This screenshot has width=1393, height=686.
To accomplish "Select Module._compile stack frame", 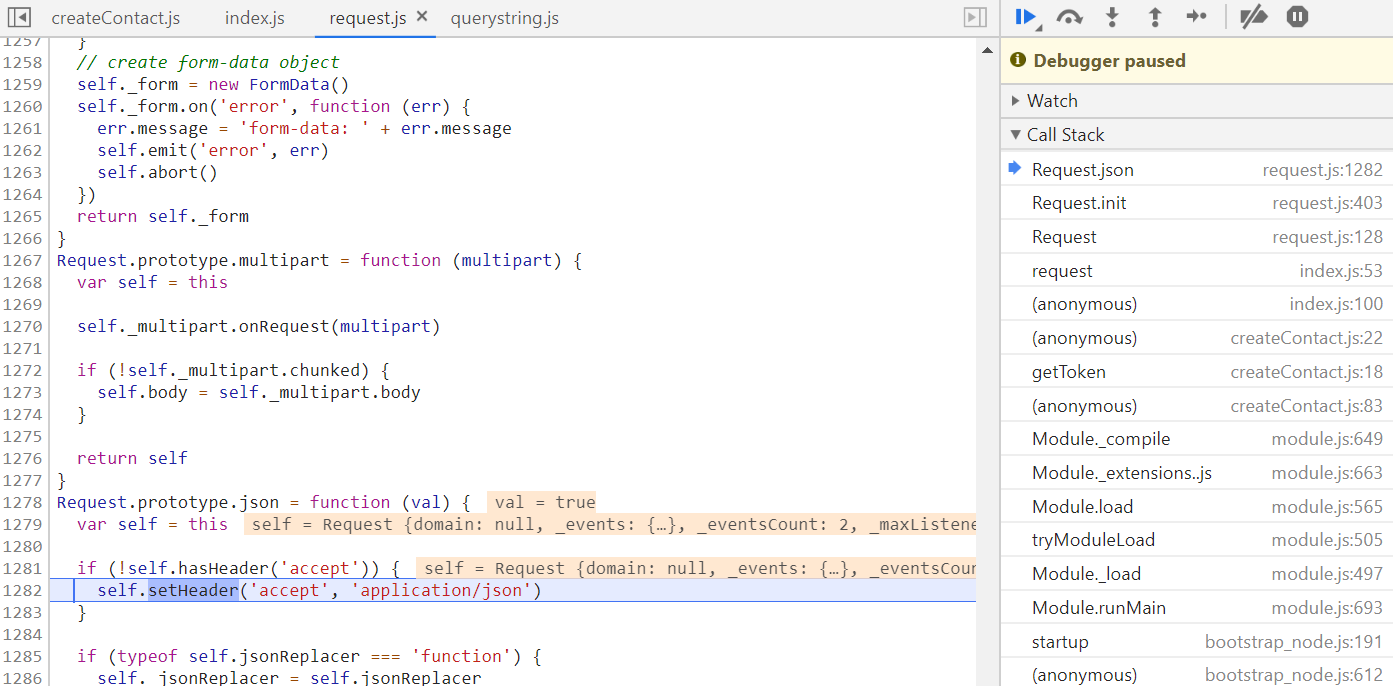I will click(x=1197, y=439).
